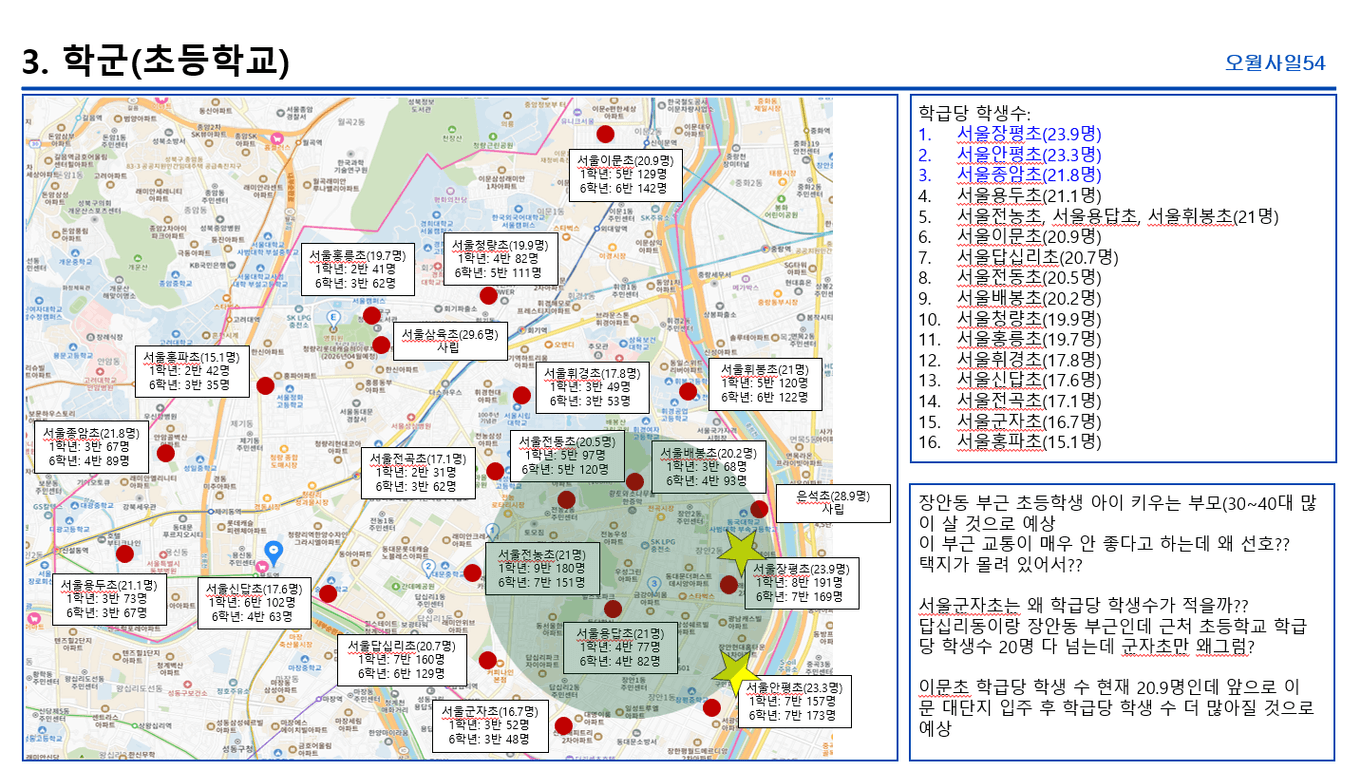
Task: Click the note paragraph starting 장안동 부근 초등학생
Action: (x=1118, y=533)
